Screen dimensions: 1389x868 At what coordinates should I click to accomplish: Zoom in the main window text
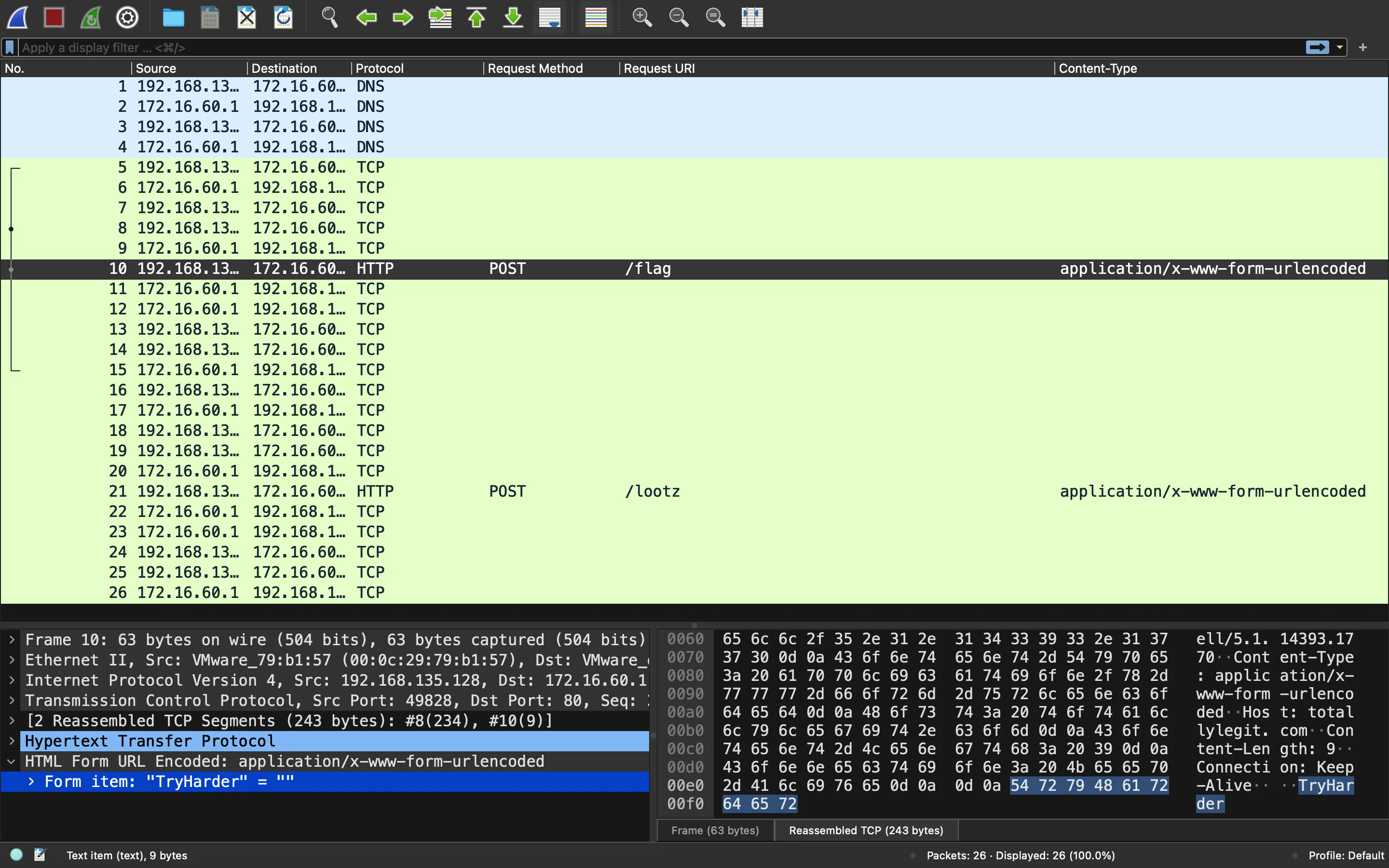coord(642,17)
